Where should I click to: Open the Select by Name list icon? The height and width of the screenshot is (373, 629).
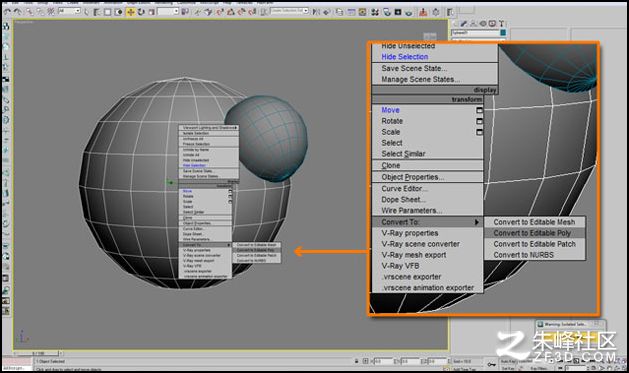[x=97, y=12]
